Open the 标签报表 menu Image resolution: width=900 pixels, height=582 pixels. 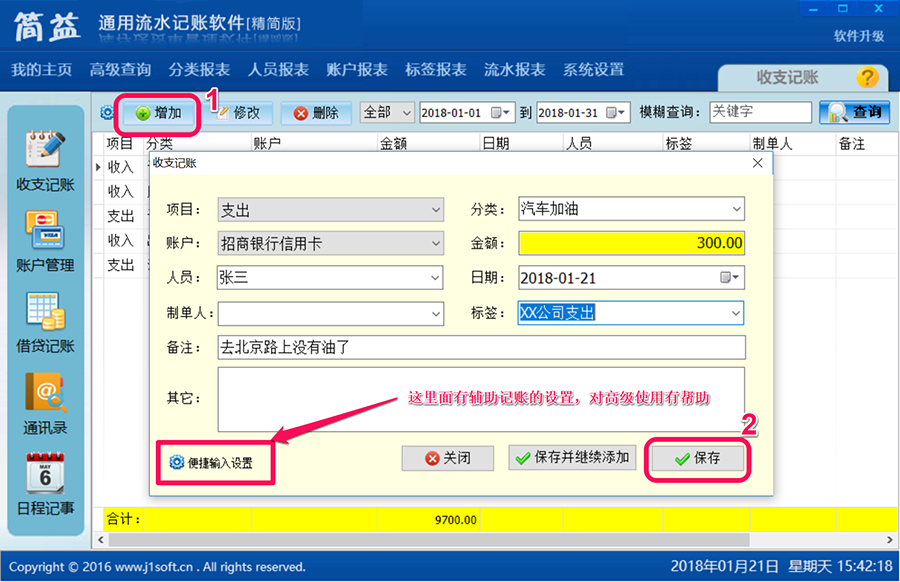(x=436, y=69)
